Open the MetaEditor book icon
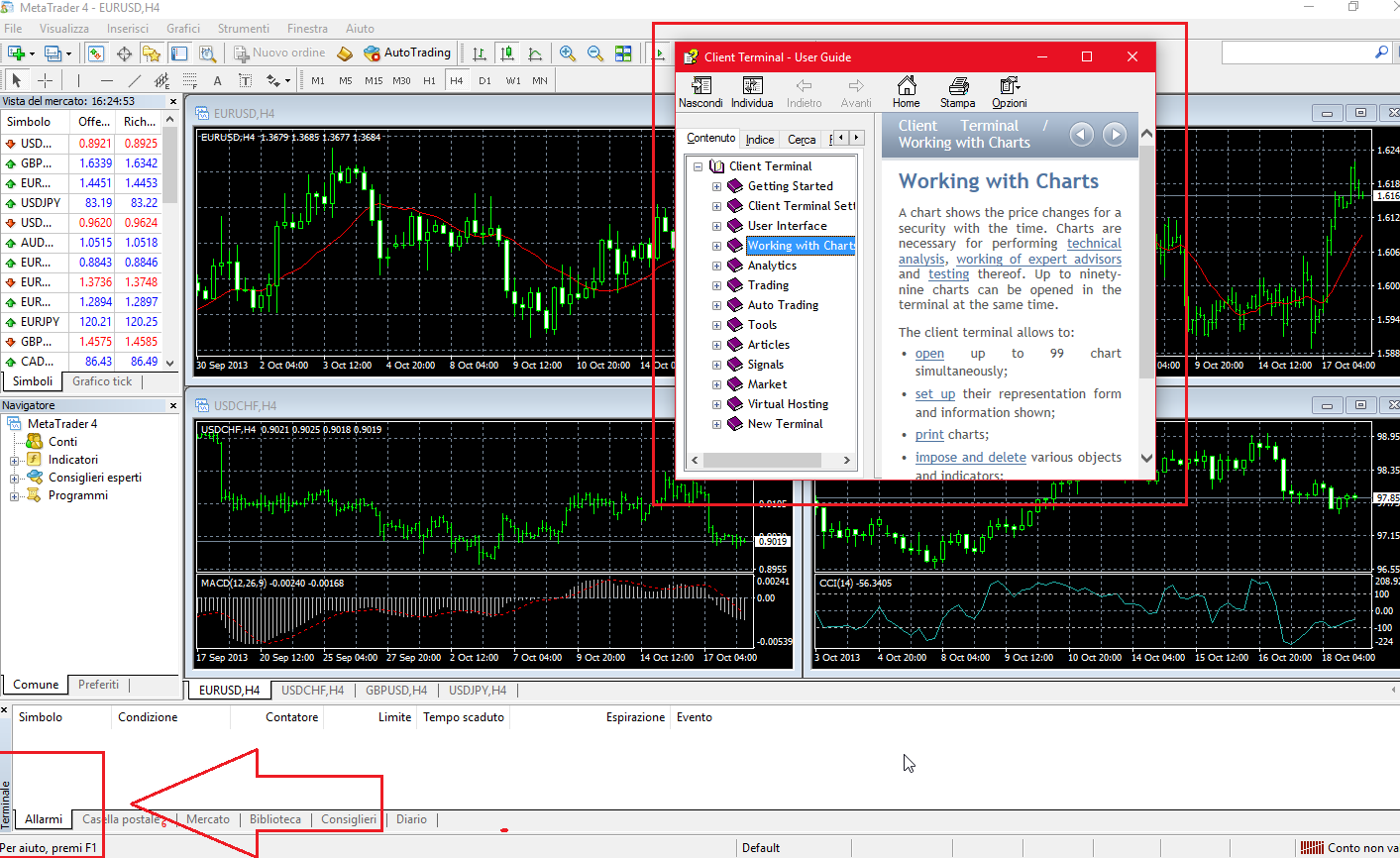The width and height of the screenshot is (1400, 858). (344, 54)
